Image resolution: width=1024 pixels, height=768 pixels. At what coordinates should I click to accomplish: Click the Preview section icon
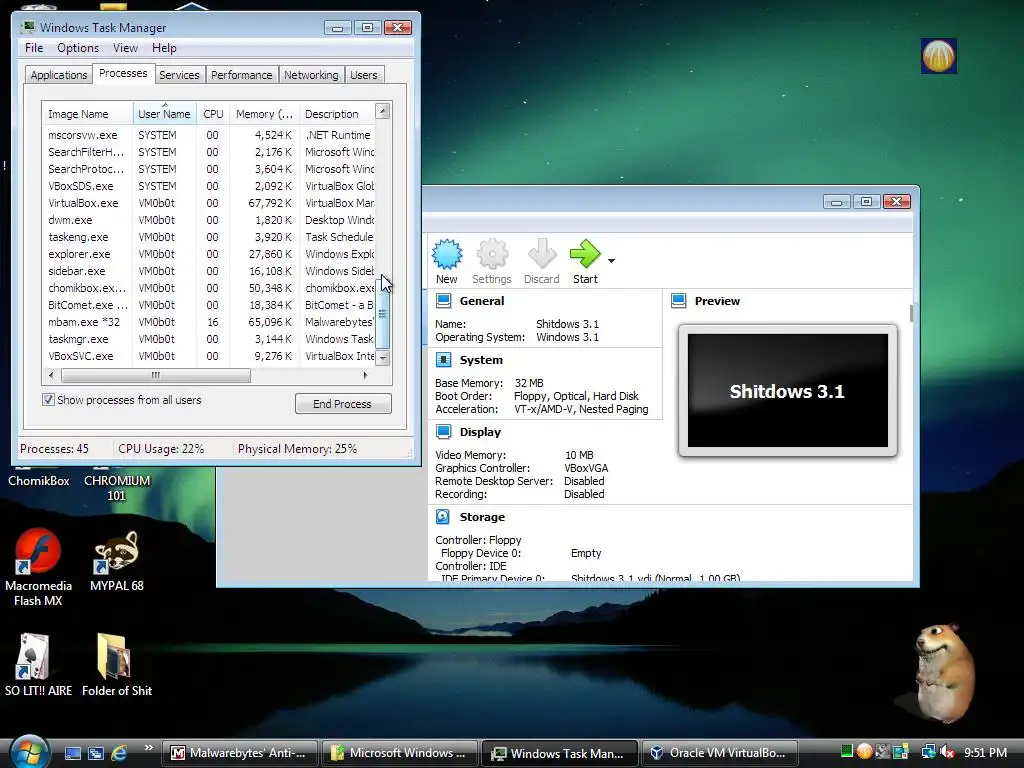pos(679,300)
